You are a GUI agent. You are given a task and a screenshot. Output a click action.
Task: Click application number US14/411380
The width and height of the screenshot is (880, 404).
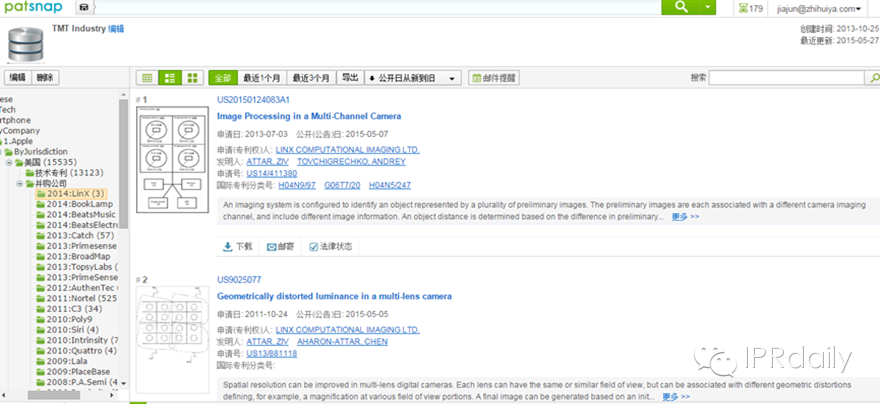272,173
